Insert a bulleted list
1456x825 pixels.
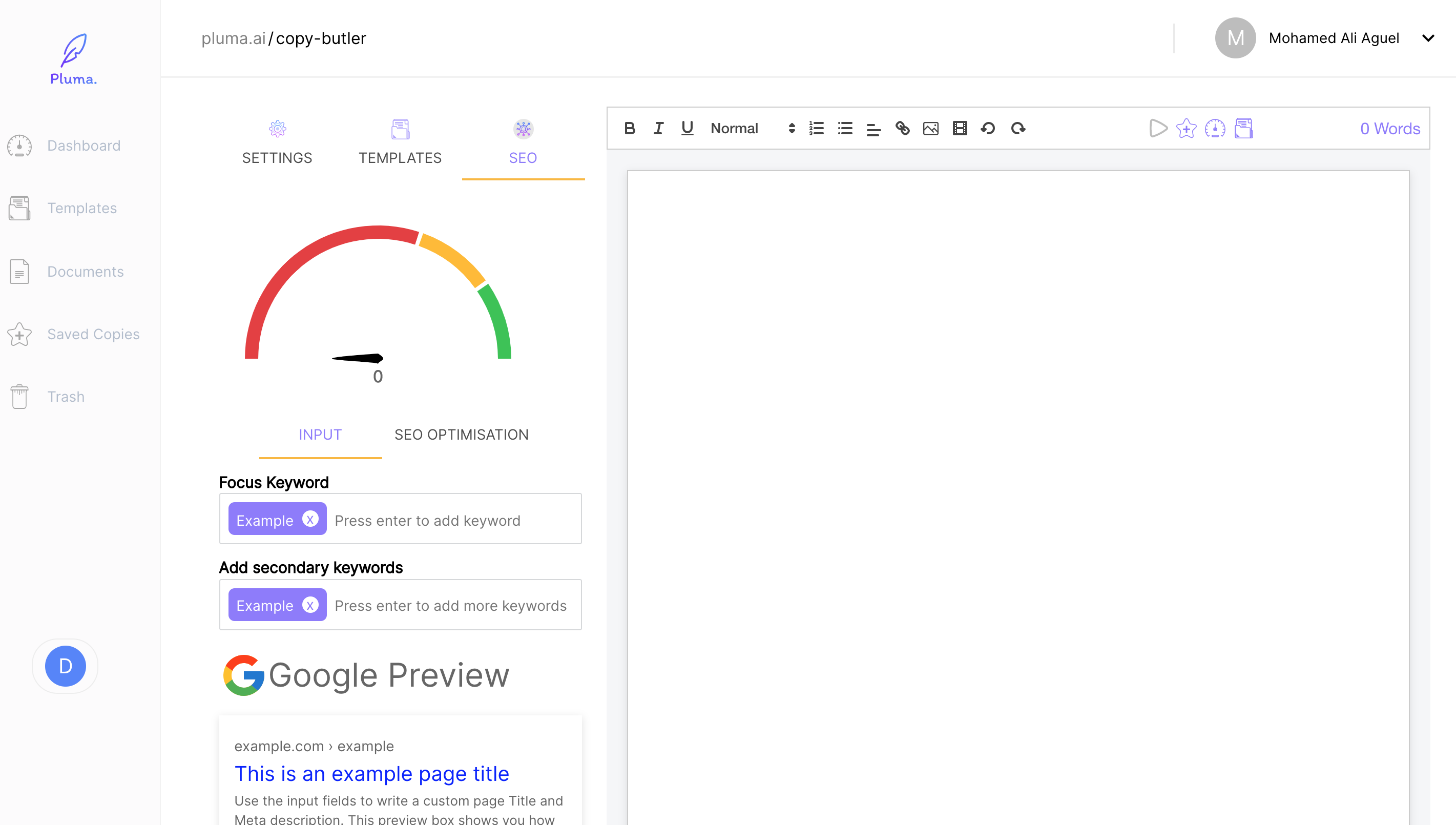845,129
